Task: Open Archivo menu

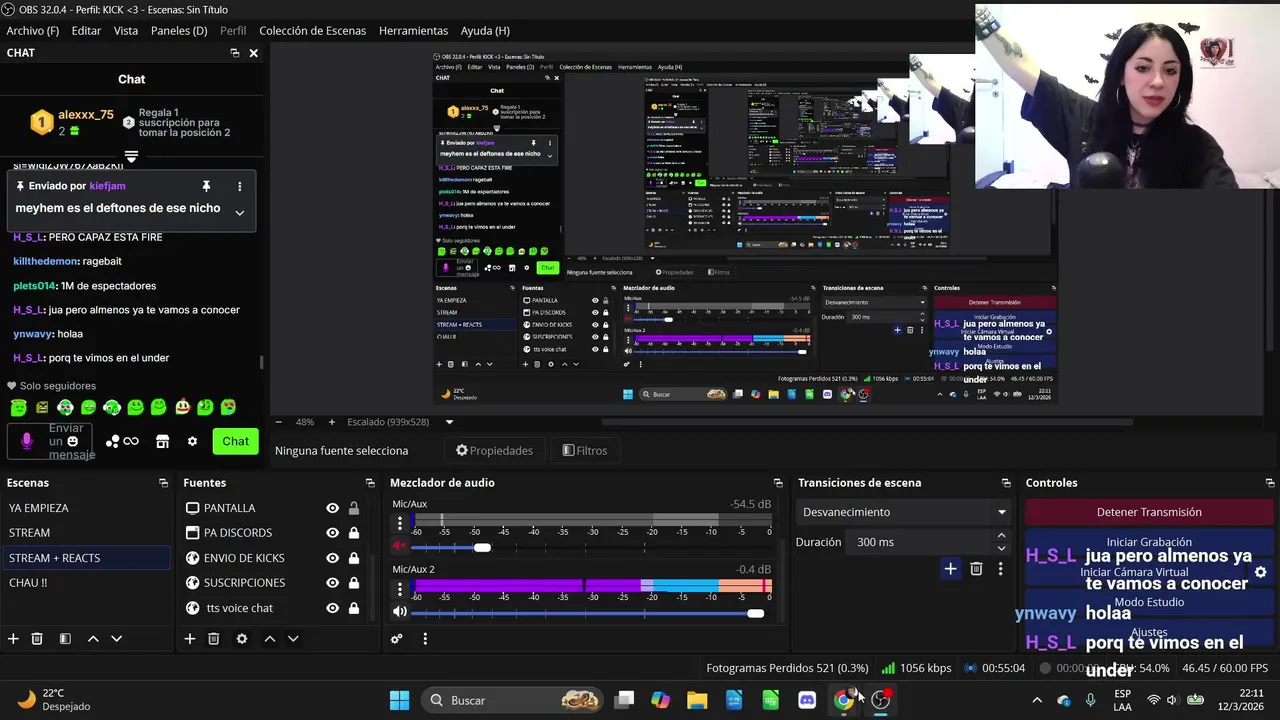Action: [33, 31]
